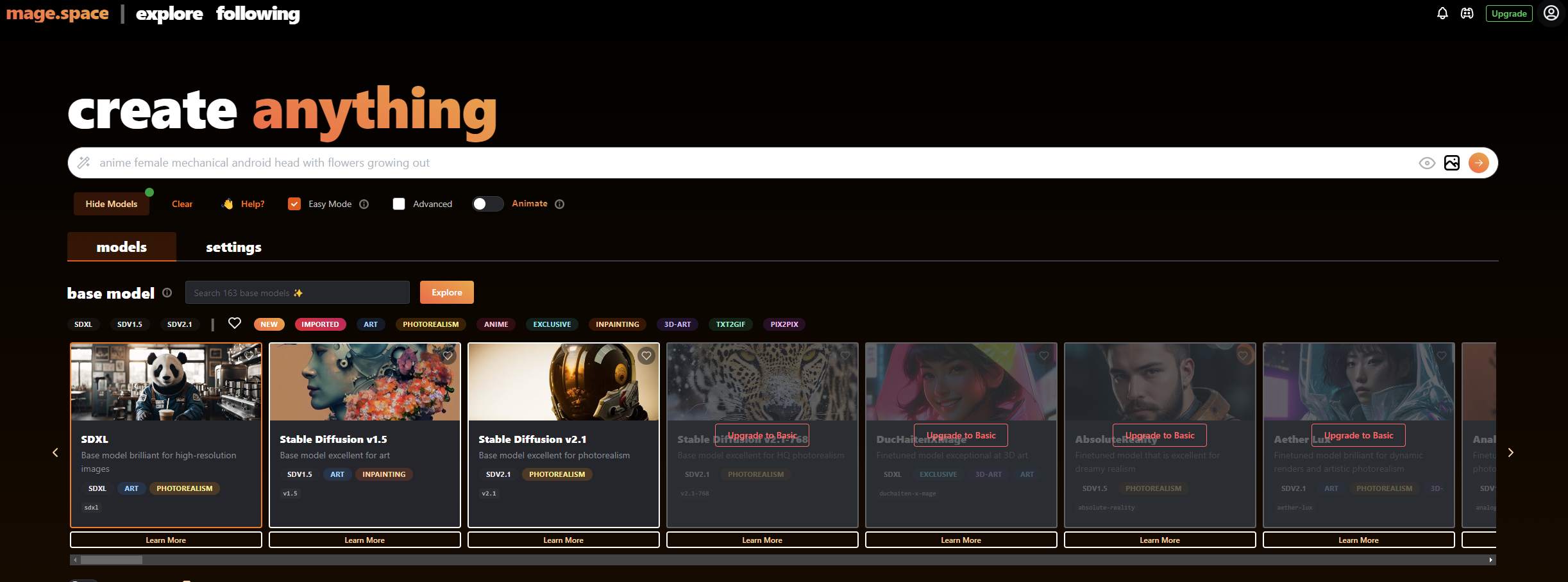Click Learn More under Aether Lux card
The image size is (1568, 582).
click(1359, 540)
